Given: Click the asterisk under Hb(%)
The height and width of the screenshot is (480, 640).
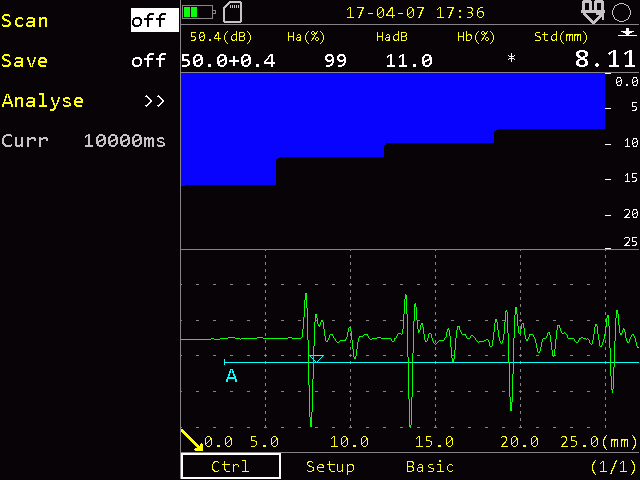Looking at the screenshot, I should 511,59.
